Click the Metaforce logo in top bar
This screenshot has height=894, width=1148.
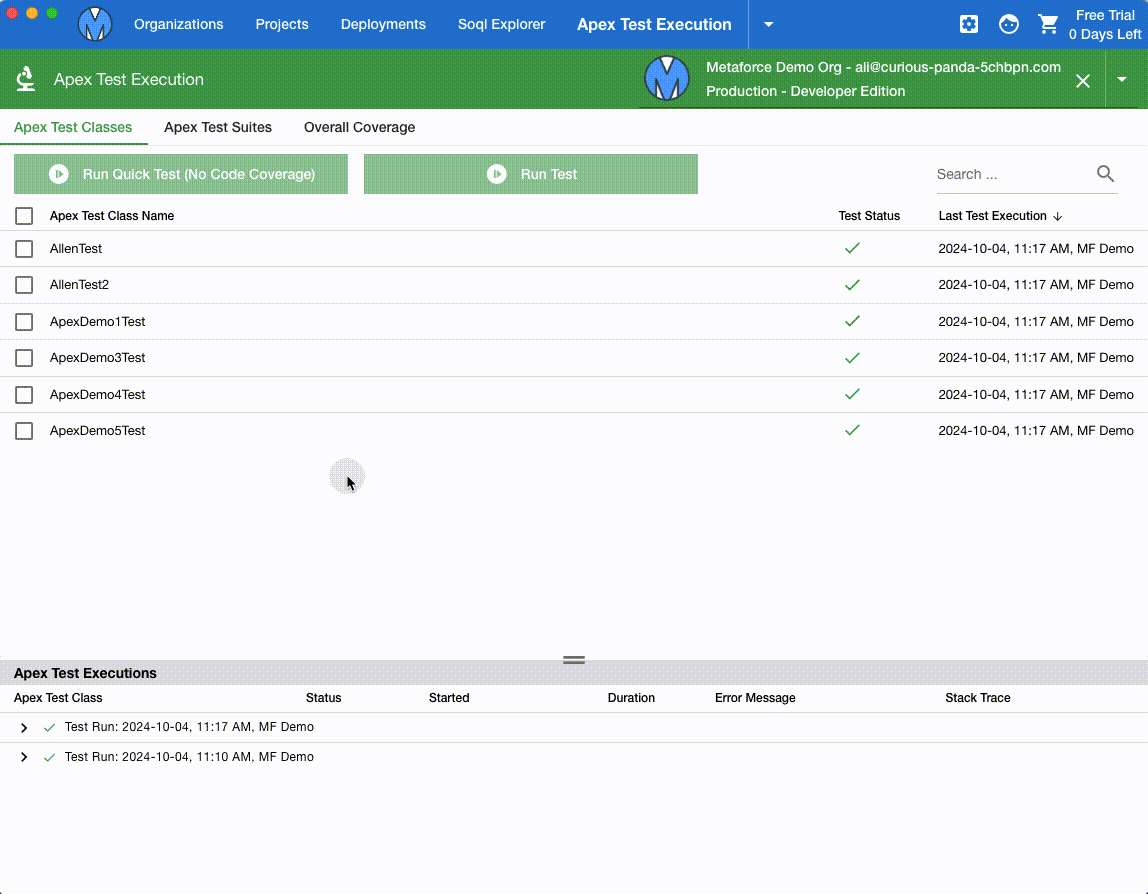(x=95, y=23)
